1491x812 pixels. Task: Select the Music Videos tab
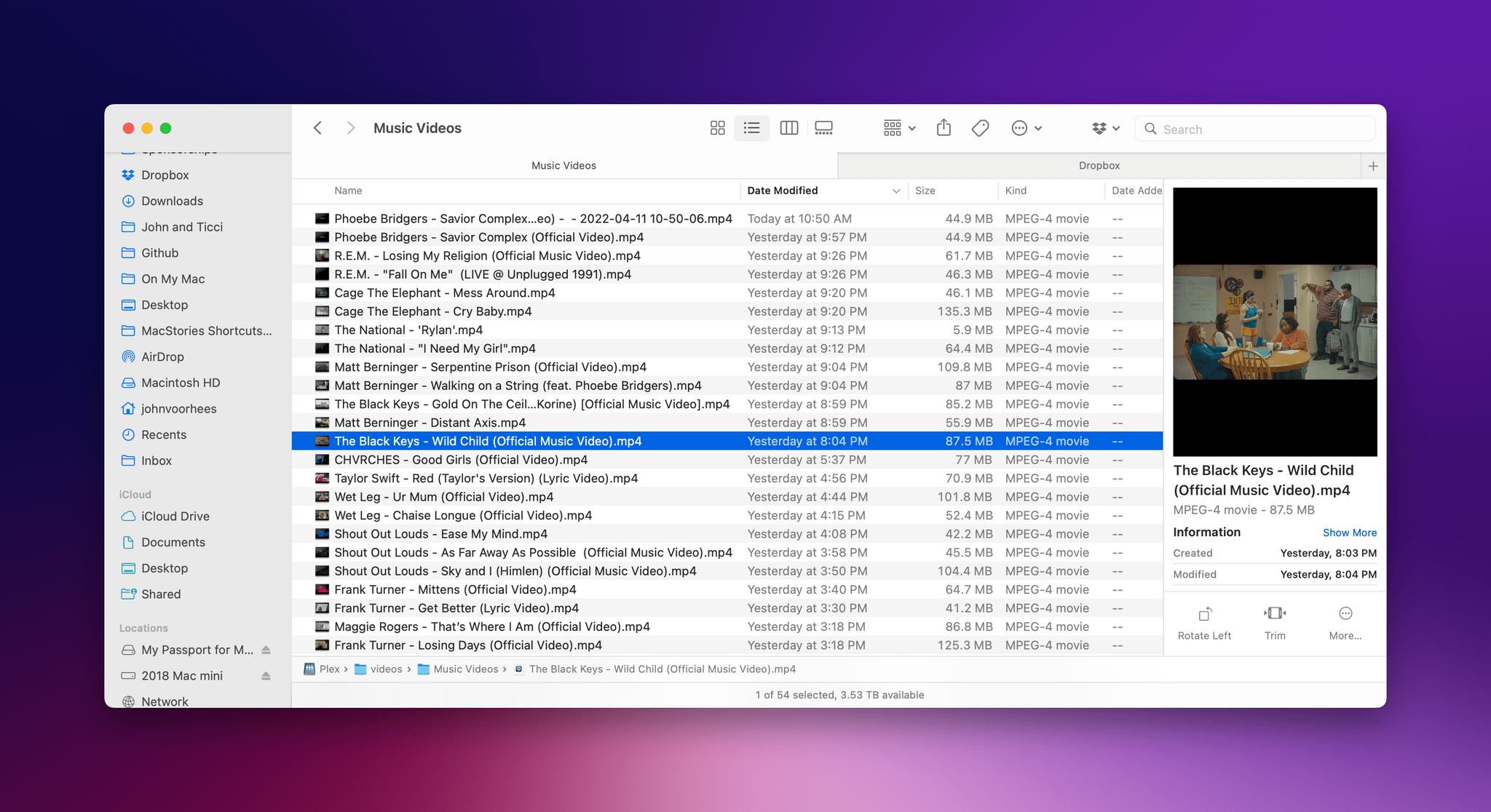coord(564,165)
